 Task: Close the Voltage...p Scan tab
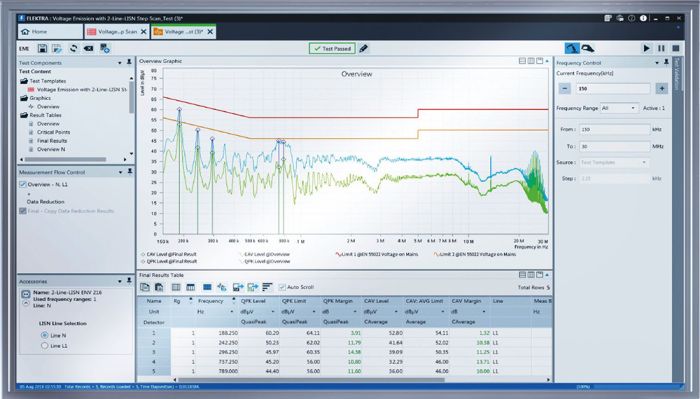[x=143, y=32]
